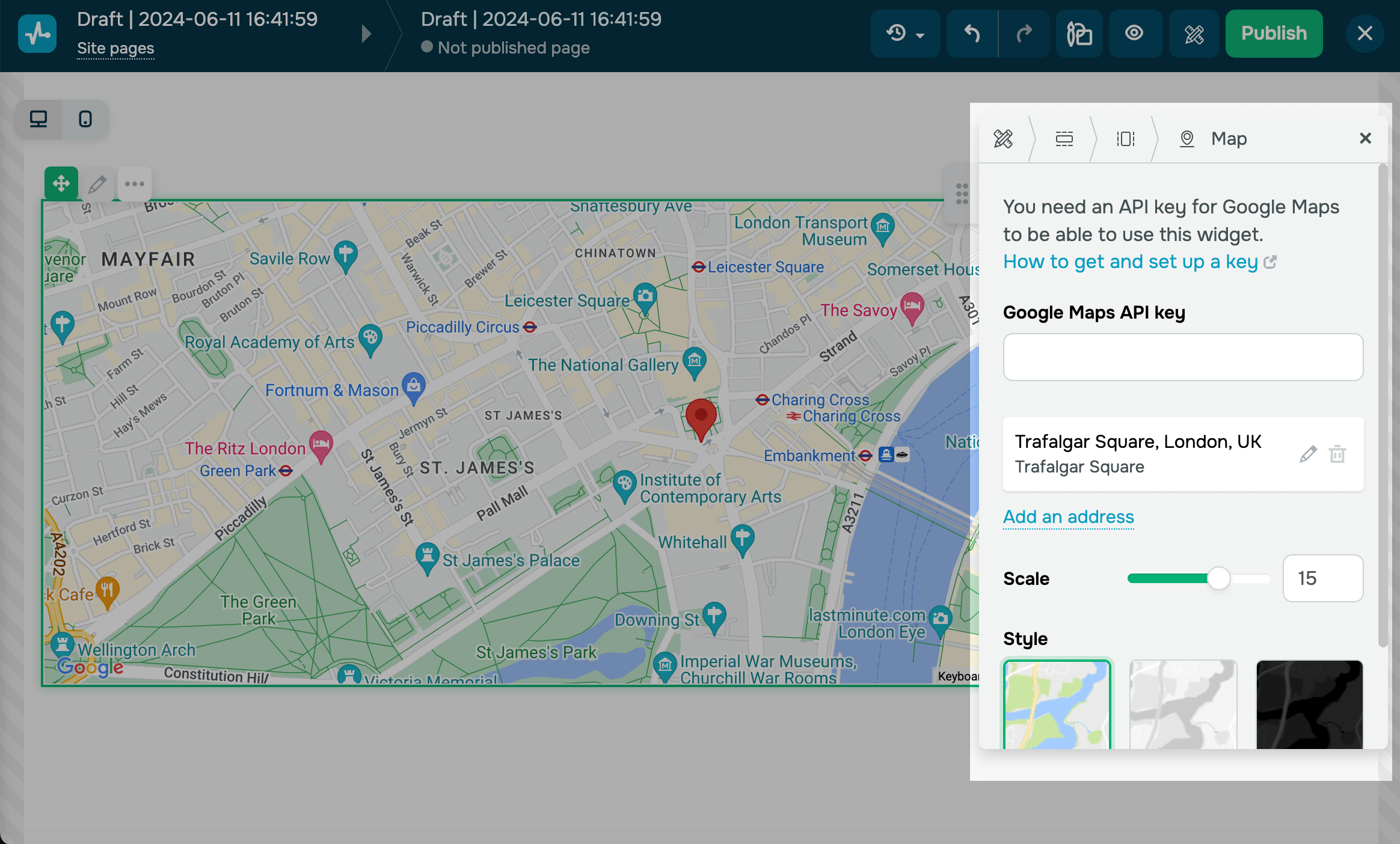Redo the last change

[x=1024, y=34]
